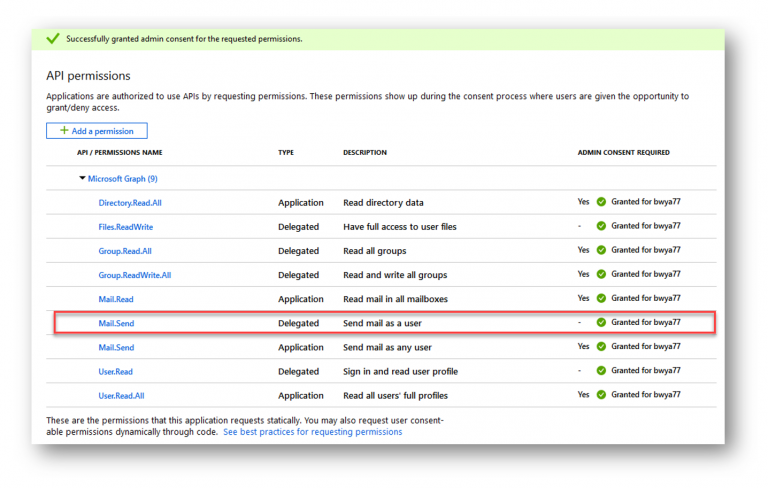Click green granted icon for Directory.Read.All
This screenshot has width=768, height=488.
[x=601, y=202]
